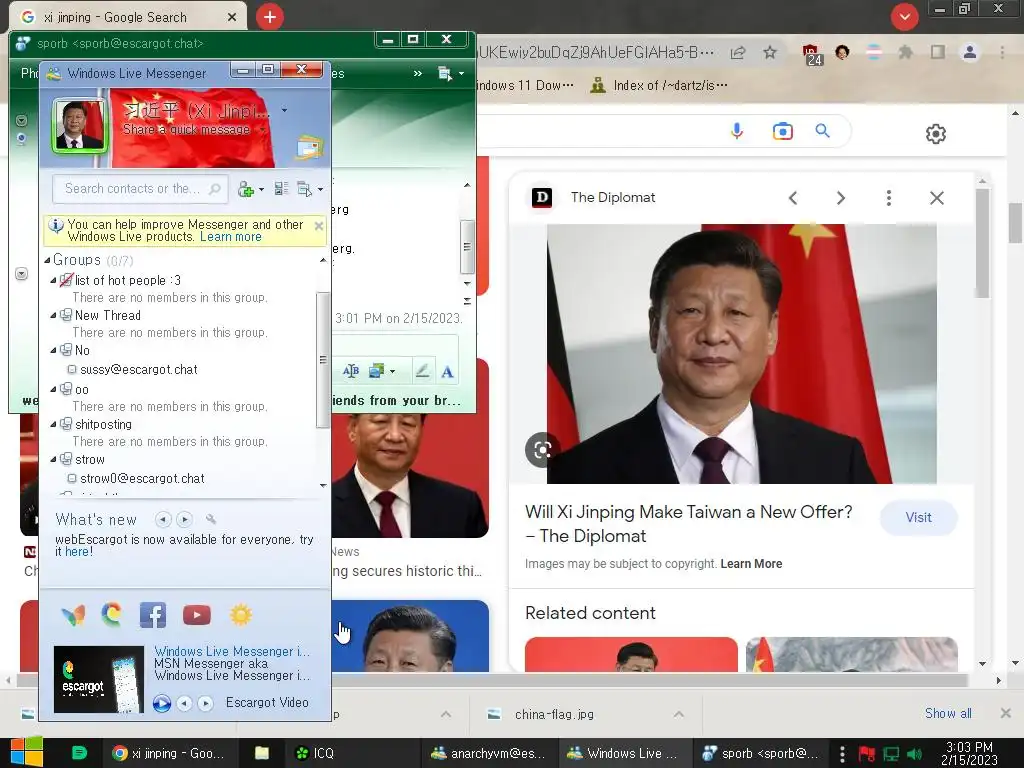Image resolution: width=1024 pixels, height=768 pixels.
Task: Click Search contacts input field
Action: point(140,189)
